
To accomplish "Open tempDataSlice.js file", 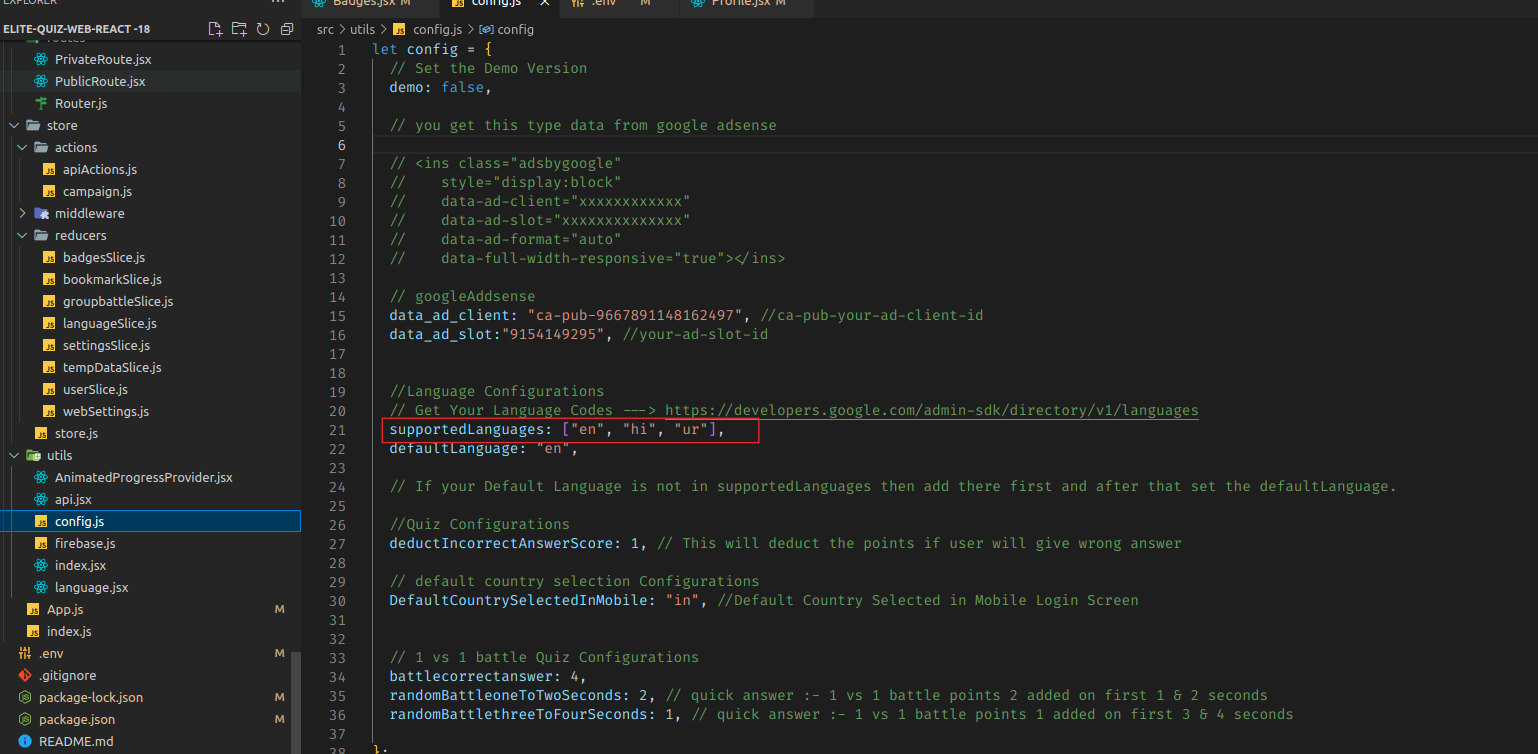I will coord(112,367).
